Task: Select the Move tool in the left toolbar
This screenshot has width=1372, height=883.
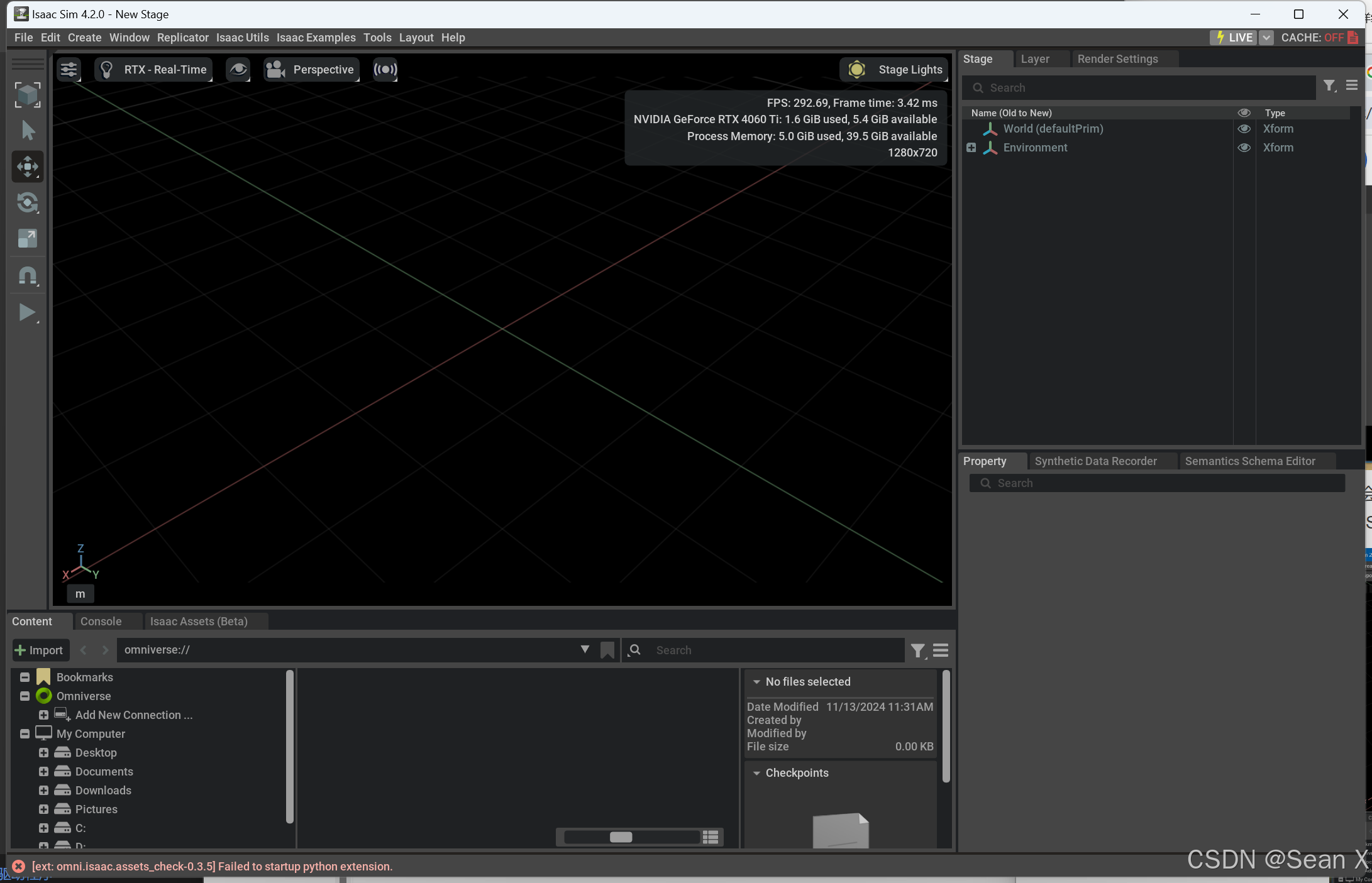Action: point(28,167)
